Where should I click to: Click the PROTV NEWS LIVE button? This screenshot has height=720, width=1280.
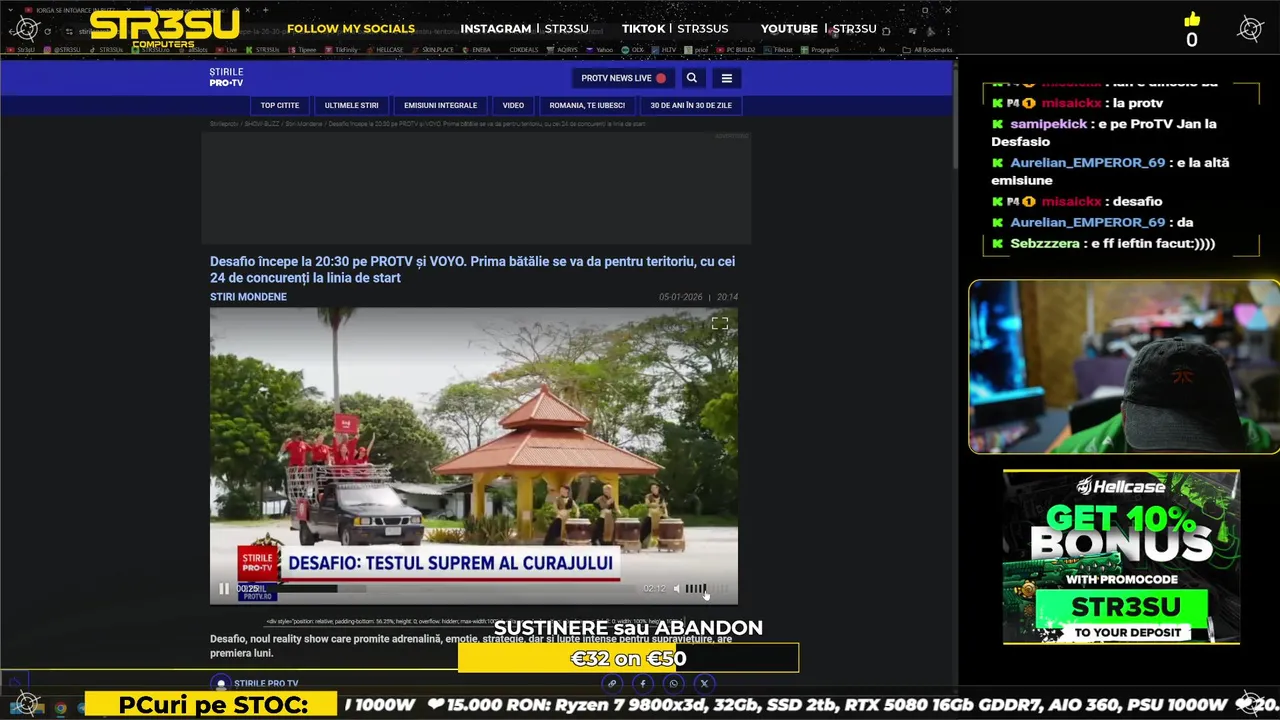coord(623,78)
